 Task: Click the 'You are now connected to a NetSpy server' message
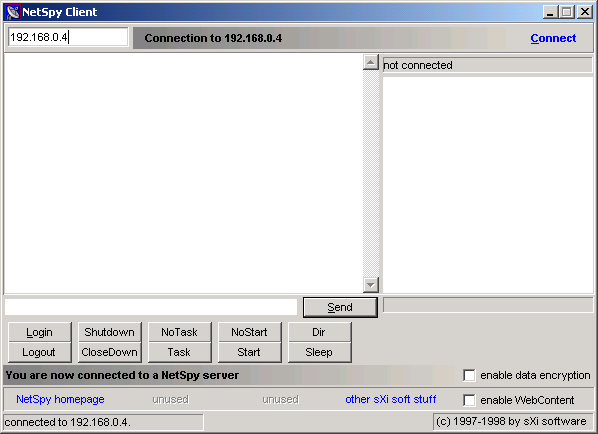(122, 375)
